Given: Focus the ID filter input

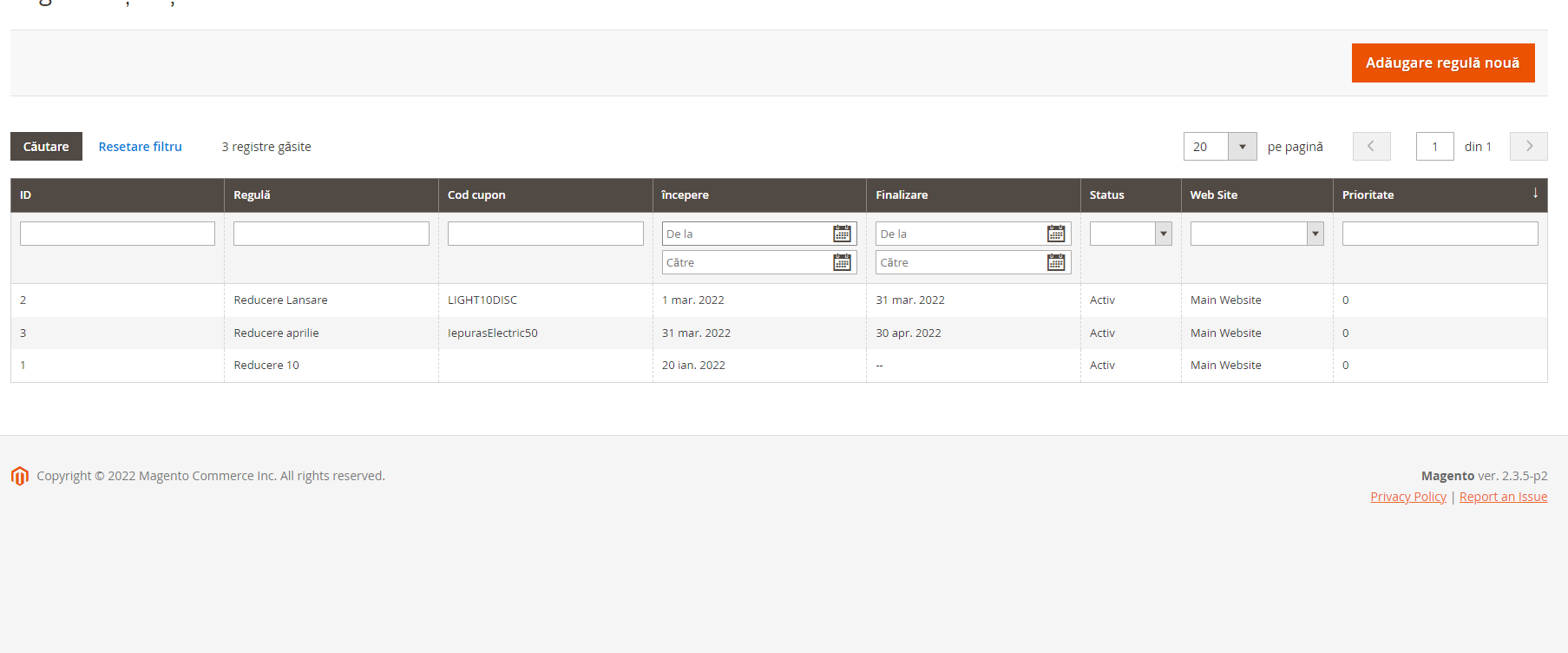Looking at the screenshot, I should click(x=117, y=234).
